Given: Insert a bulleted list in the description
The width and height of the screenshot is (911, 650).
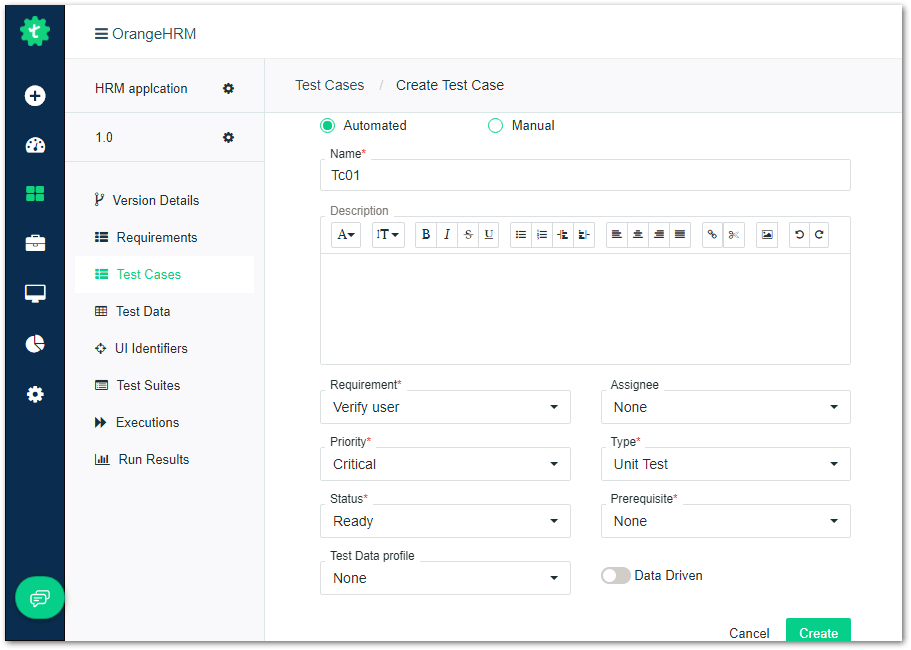Looking at the screenshot, I should 520,234.
